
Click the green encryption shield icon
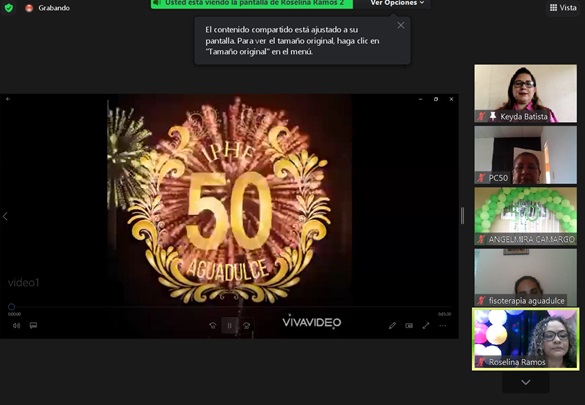[9, 7]
